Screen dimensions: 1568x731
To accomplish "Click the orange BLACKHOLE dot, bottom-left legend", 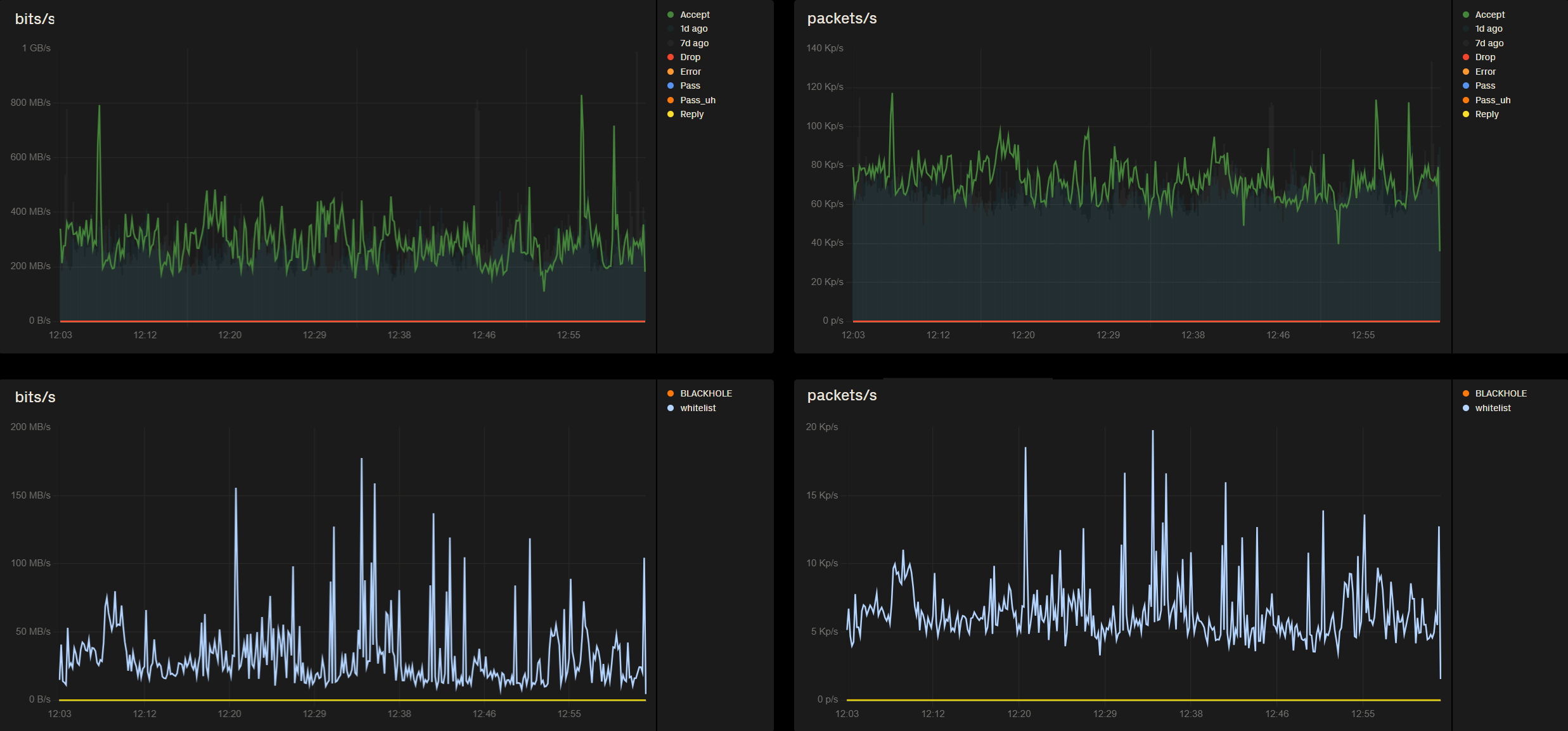I will [671, 393].
